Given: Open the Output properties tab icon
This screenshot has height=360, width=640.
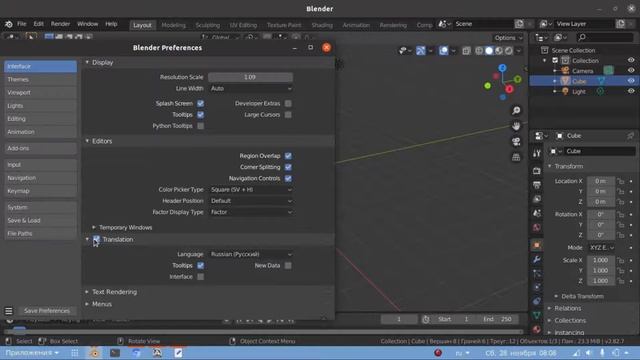Looking at the screenshot, I should pos(537,185).
